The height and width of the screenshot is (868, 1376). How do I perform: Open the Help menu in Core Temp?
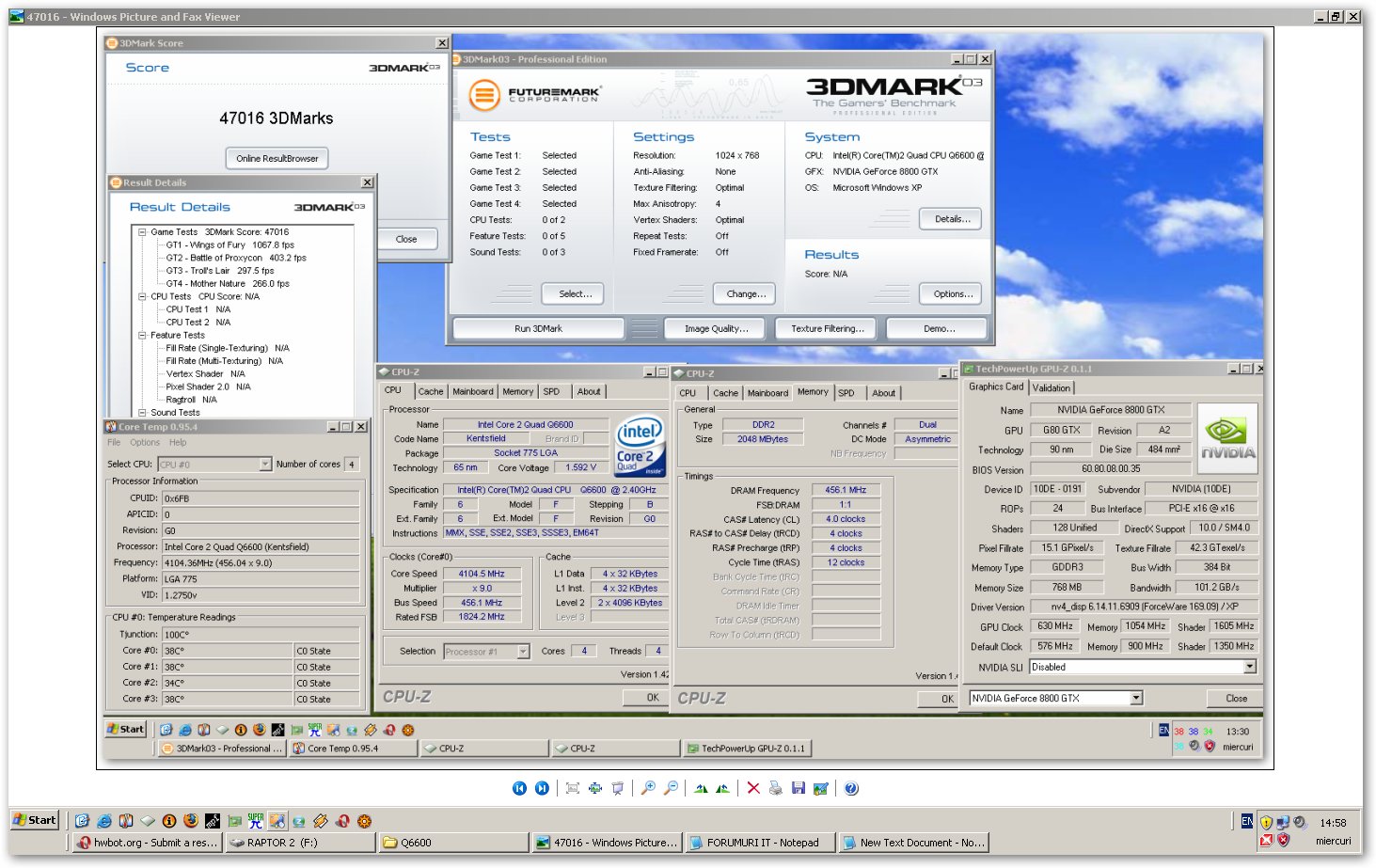(178, 442)
